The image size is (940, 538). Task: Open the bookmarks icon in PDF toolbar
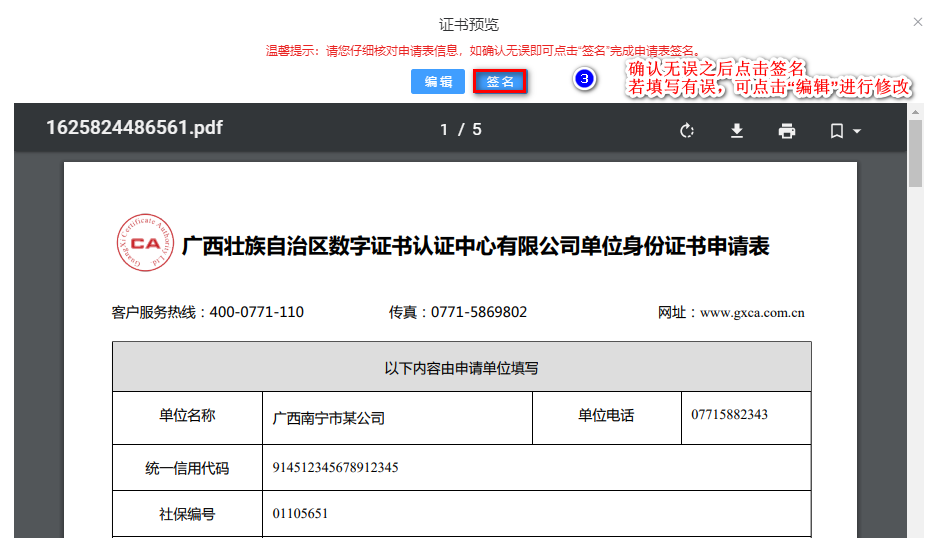(x=837, y=131)
